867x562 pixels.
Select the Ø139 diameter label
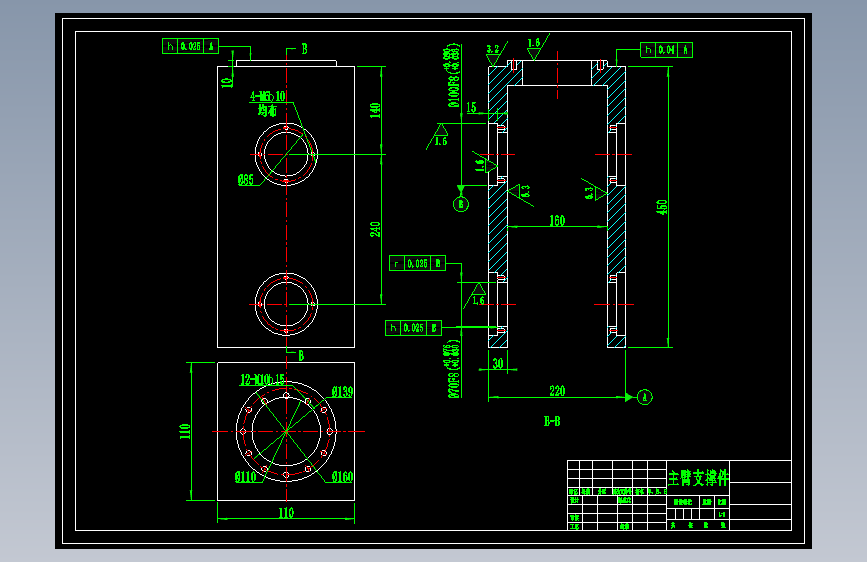click(x=342, y=392)
